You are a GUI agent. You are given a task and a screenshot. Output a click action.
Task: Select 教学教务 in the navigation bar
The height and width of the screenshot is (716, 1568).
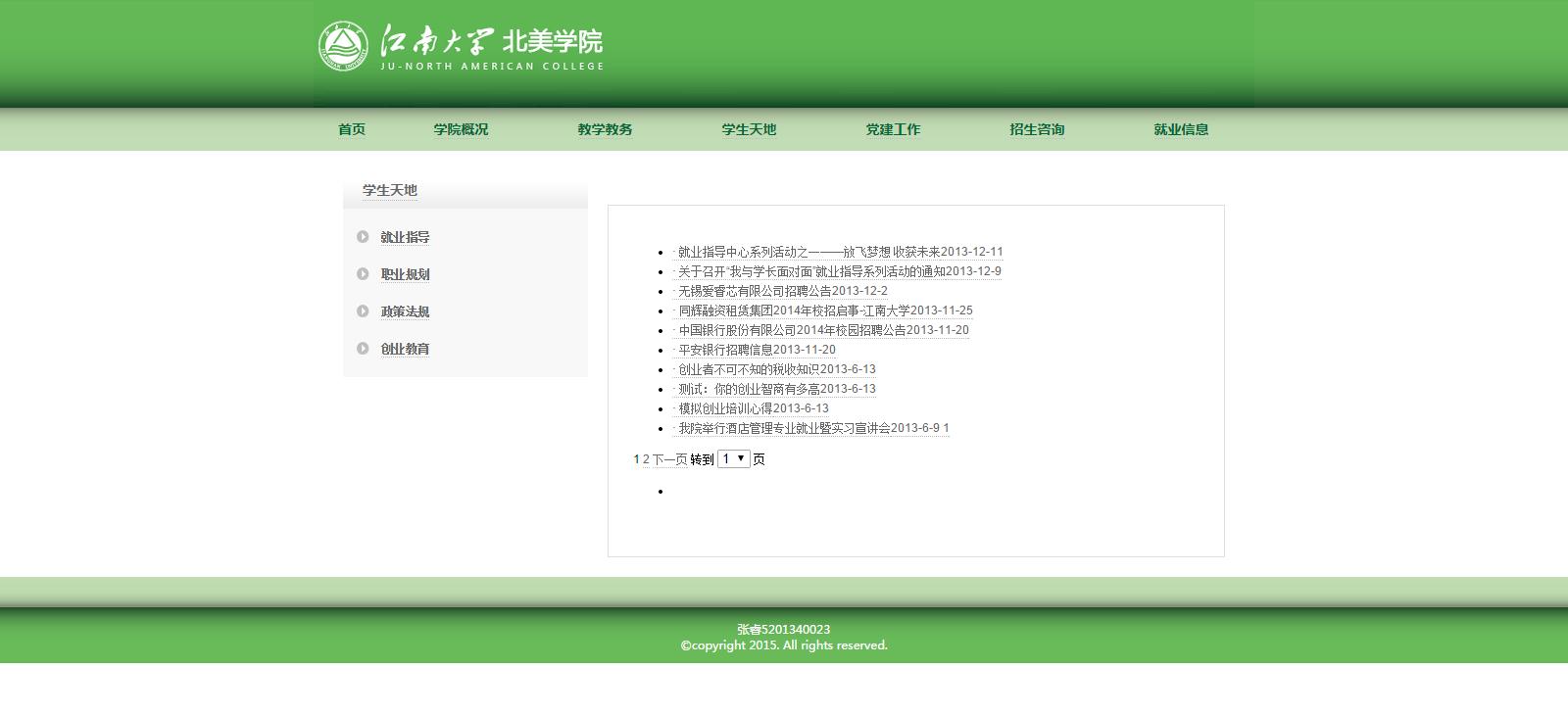(x=605, y=129)
